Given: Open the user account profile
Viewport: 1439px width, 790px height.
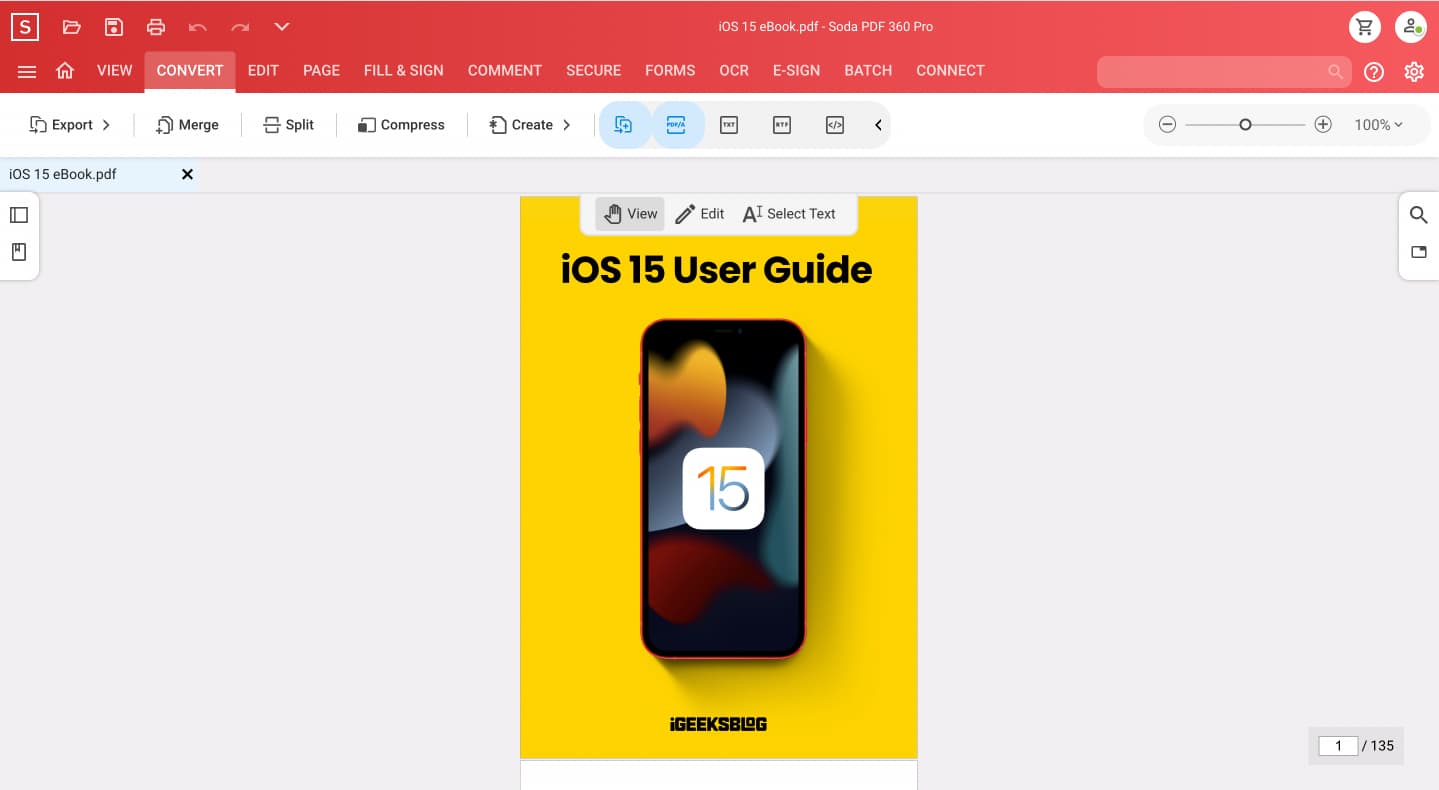Looking at the screenshot, I should (1411, 27).
